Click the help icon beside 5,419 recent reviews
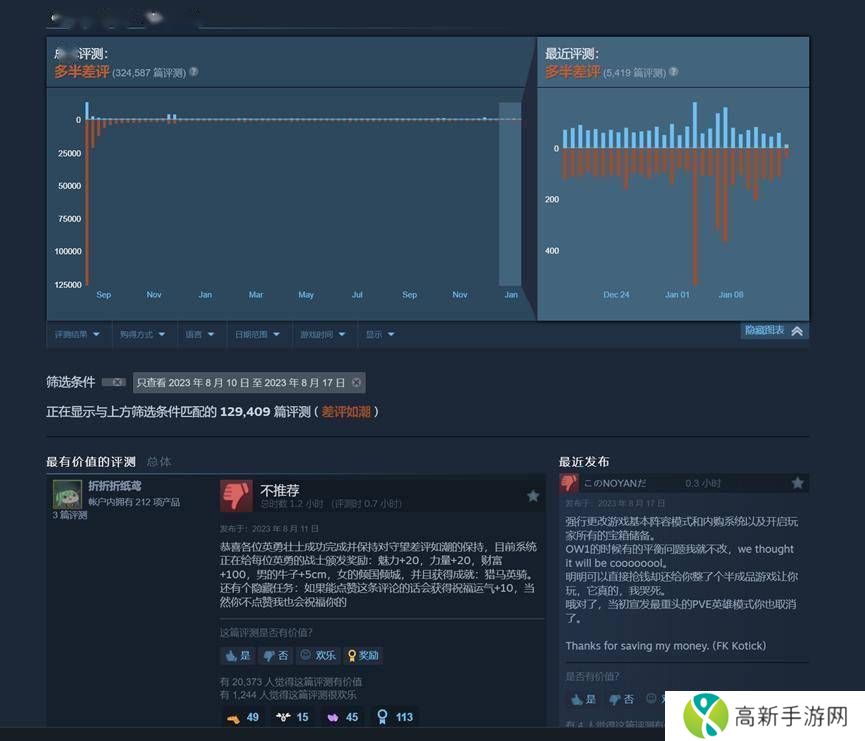The width and height of the screenshot is (865, 741). tap(673, 72)
